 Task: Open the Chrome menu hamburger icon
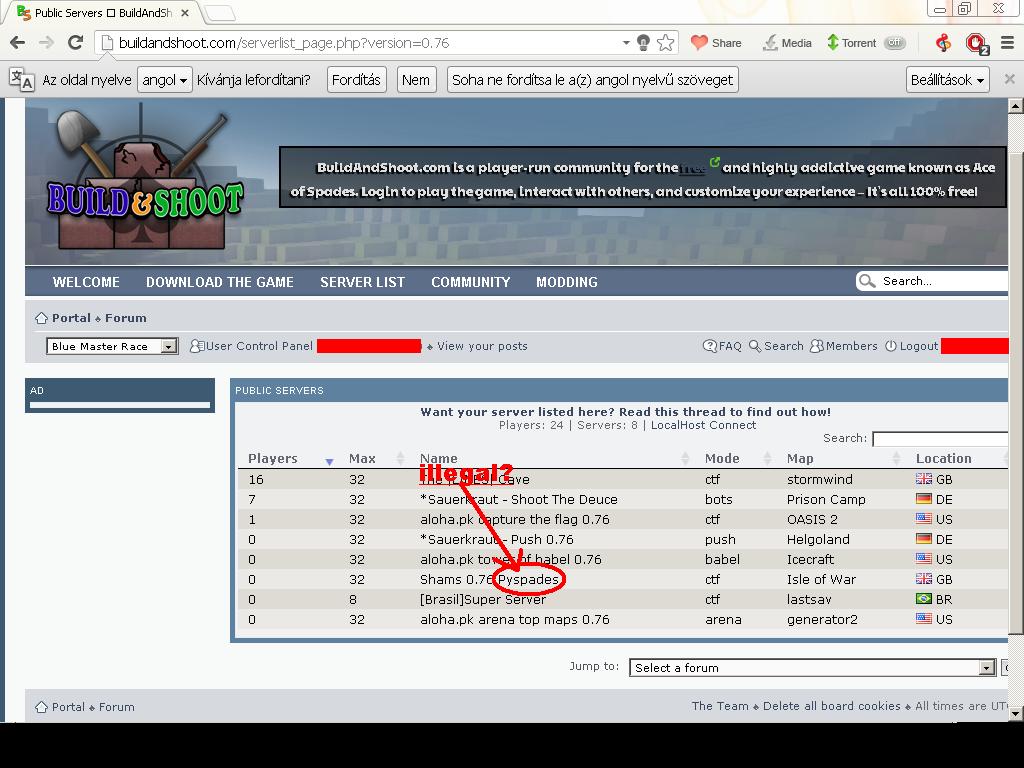tap(1007, 43)
